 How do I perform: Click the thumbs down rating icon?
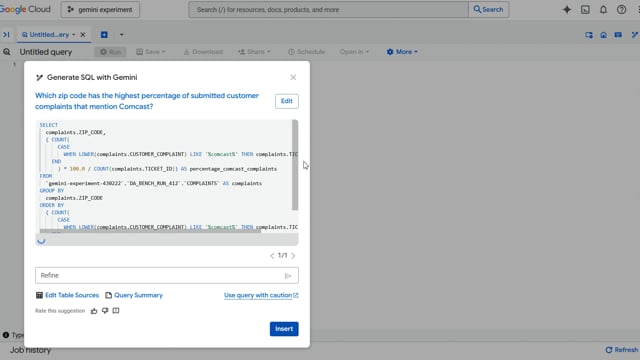click(x=105, y=311)
